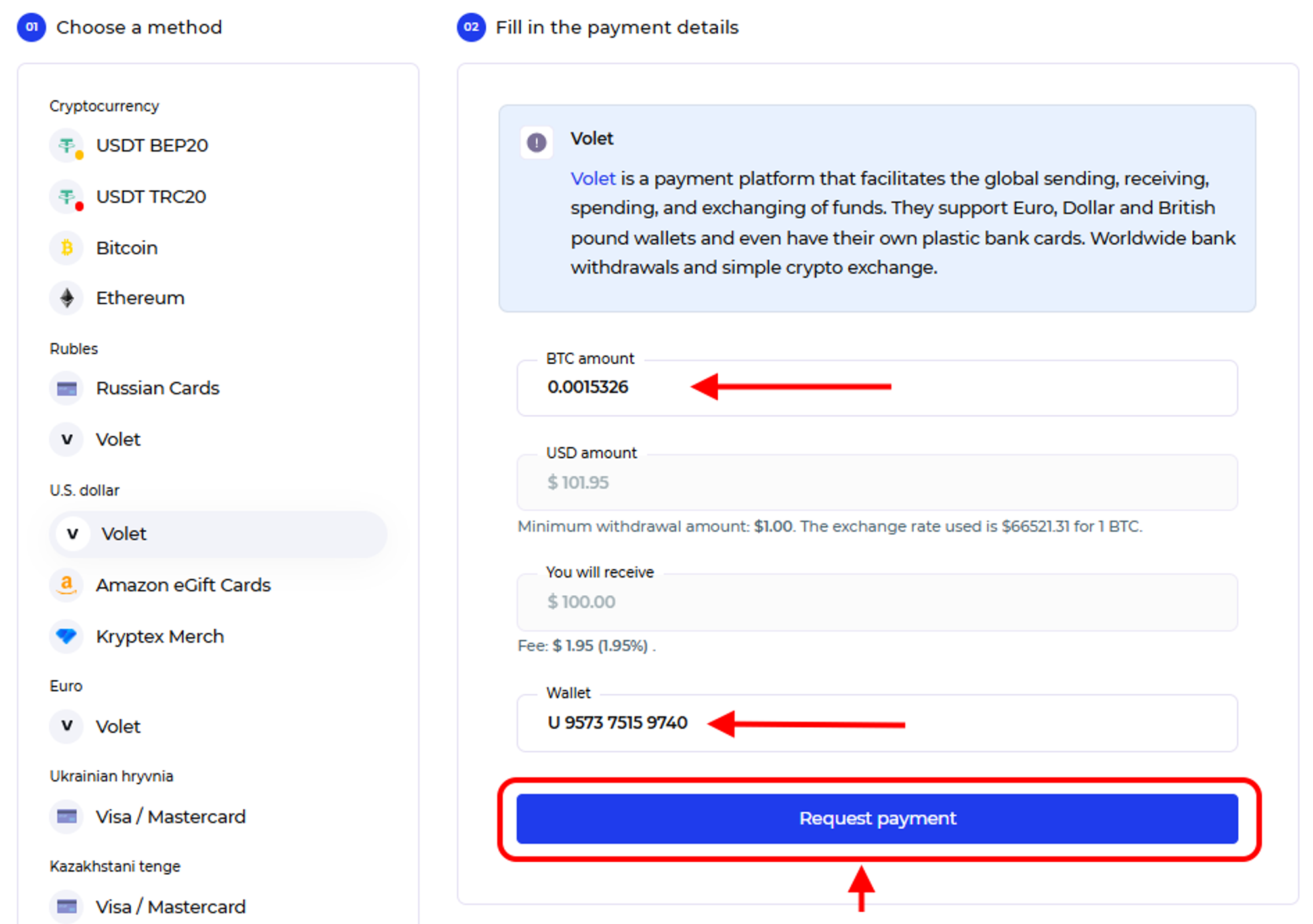Click the U.S. dollar section heading
Viewport: 1313px width, 924px height.
[x=85, y=490]
